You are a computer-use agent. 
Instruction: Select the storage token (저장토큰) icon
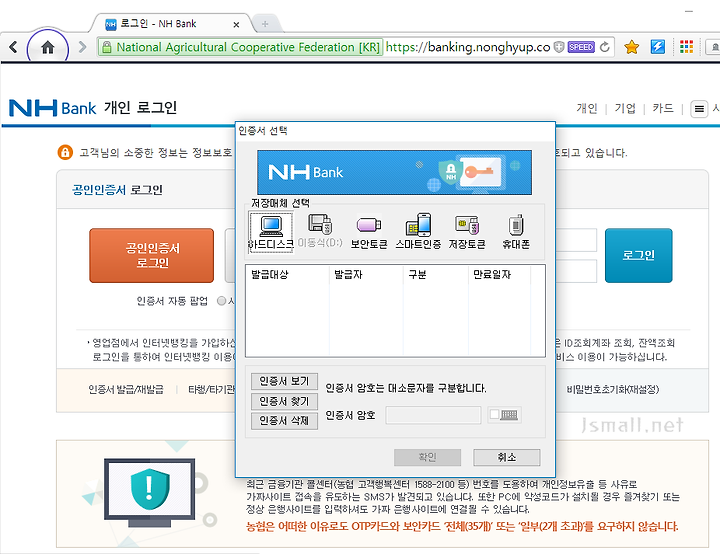[467, 231]
